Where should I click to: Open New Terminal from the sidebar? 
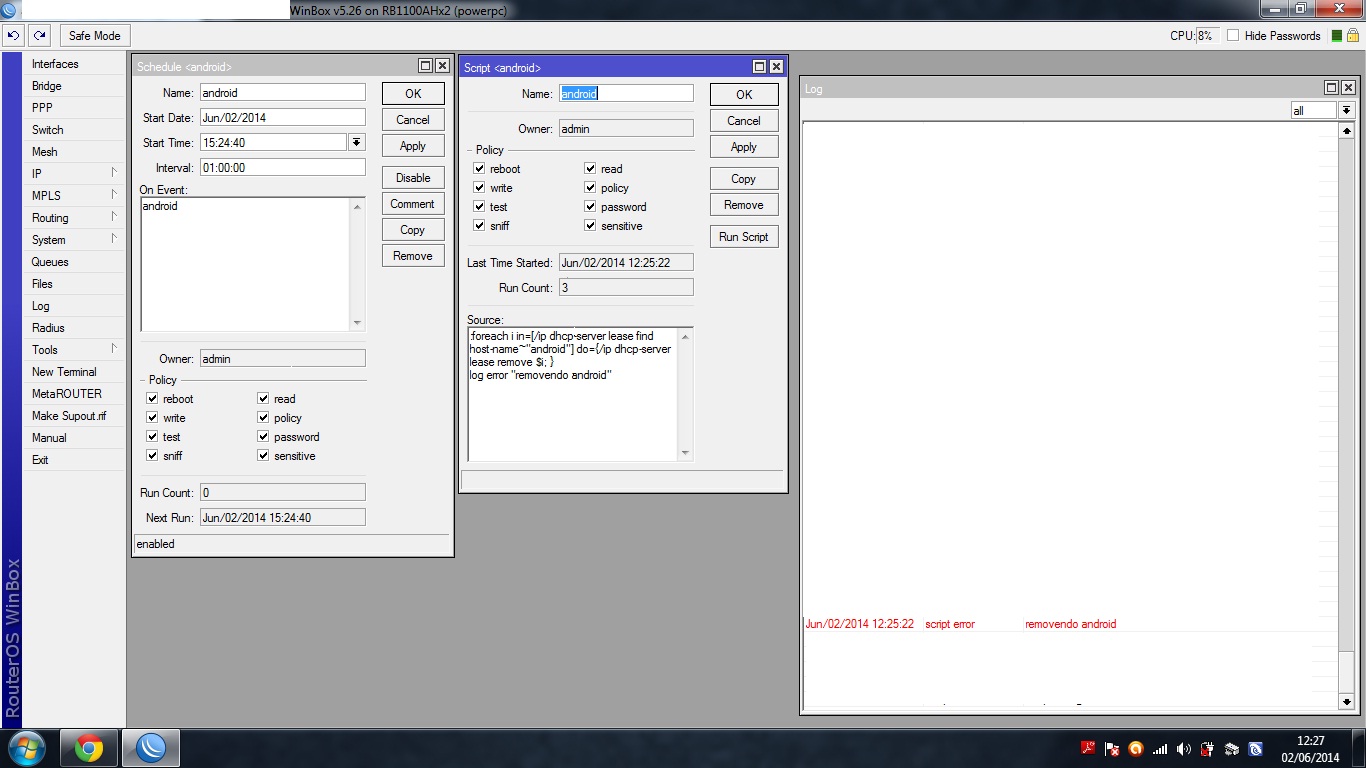(x=74, y=372)
